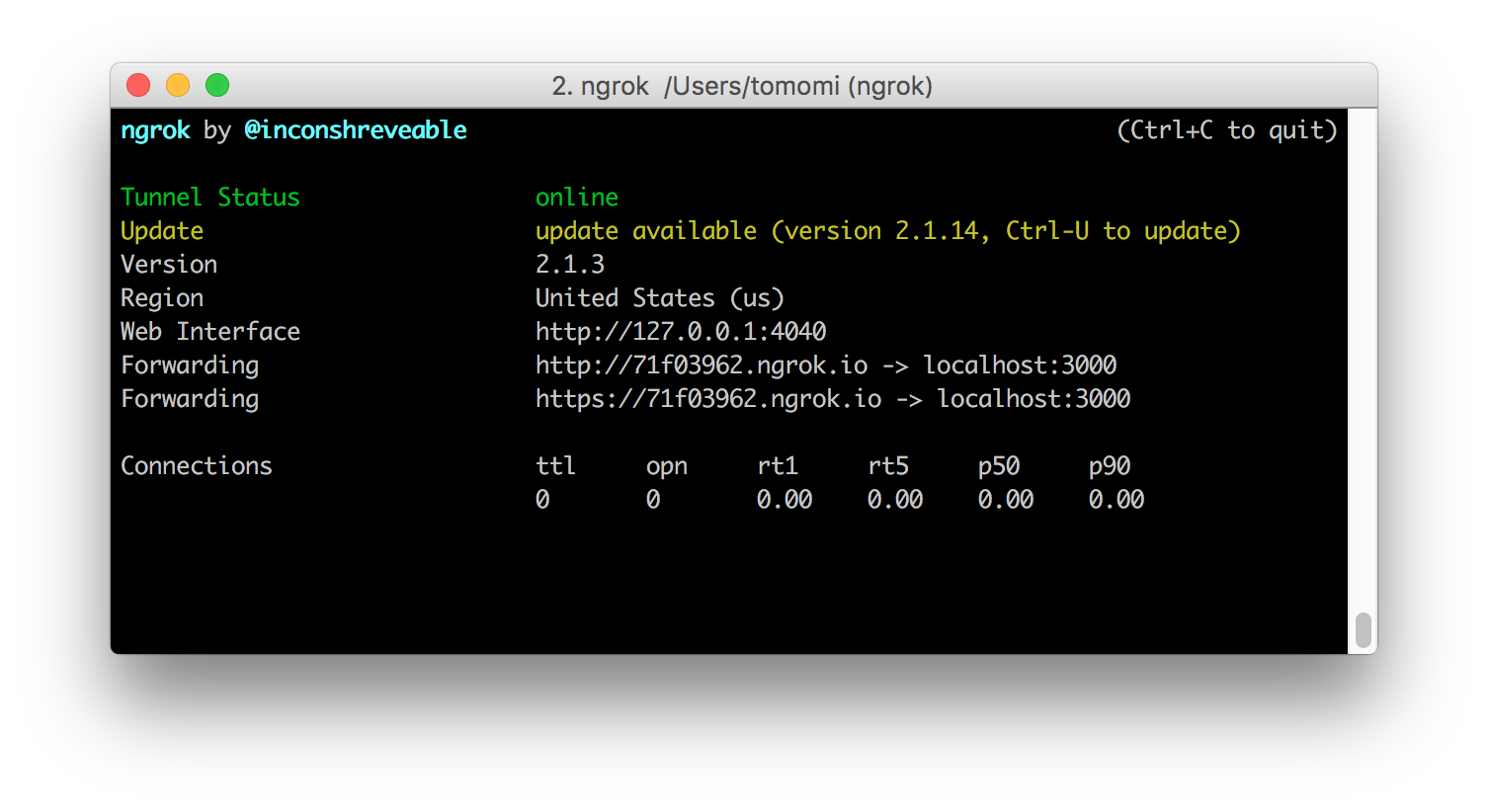Click the green 'online' status text
Viewport: 1488px width, 812px height.
pos(577,198)
